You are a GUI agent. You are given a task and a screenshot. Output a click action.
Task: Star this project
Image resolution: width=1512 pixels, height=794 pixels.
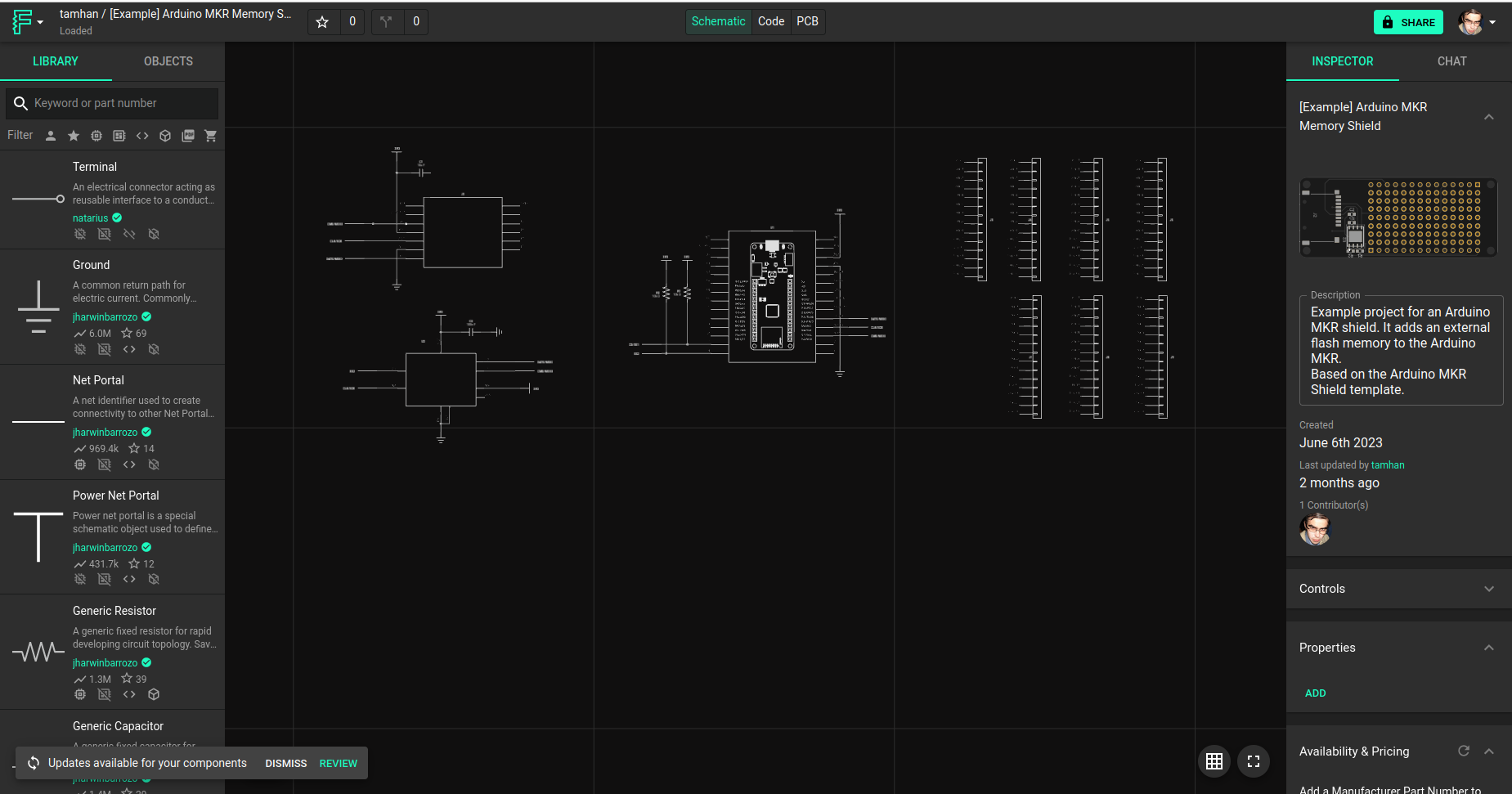323,22
